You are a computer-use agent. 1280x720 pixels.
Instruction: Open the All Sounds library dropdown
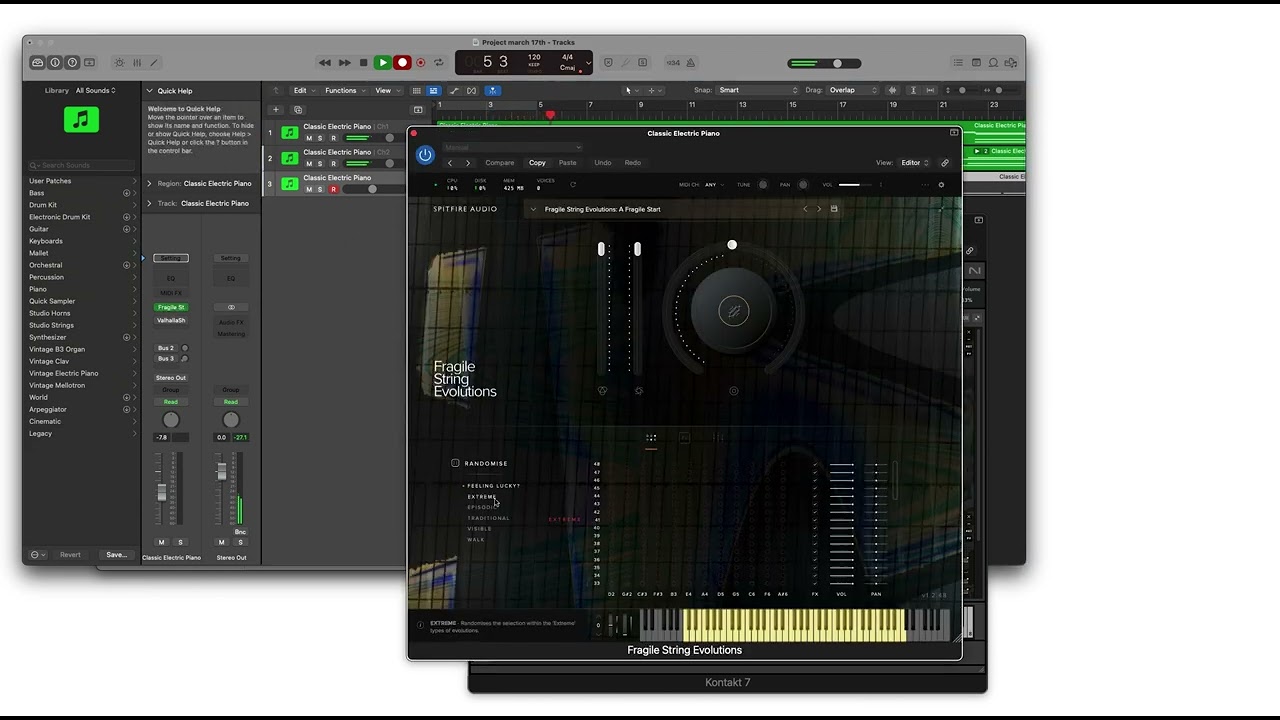96,91
